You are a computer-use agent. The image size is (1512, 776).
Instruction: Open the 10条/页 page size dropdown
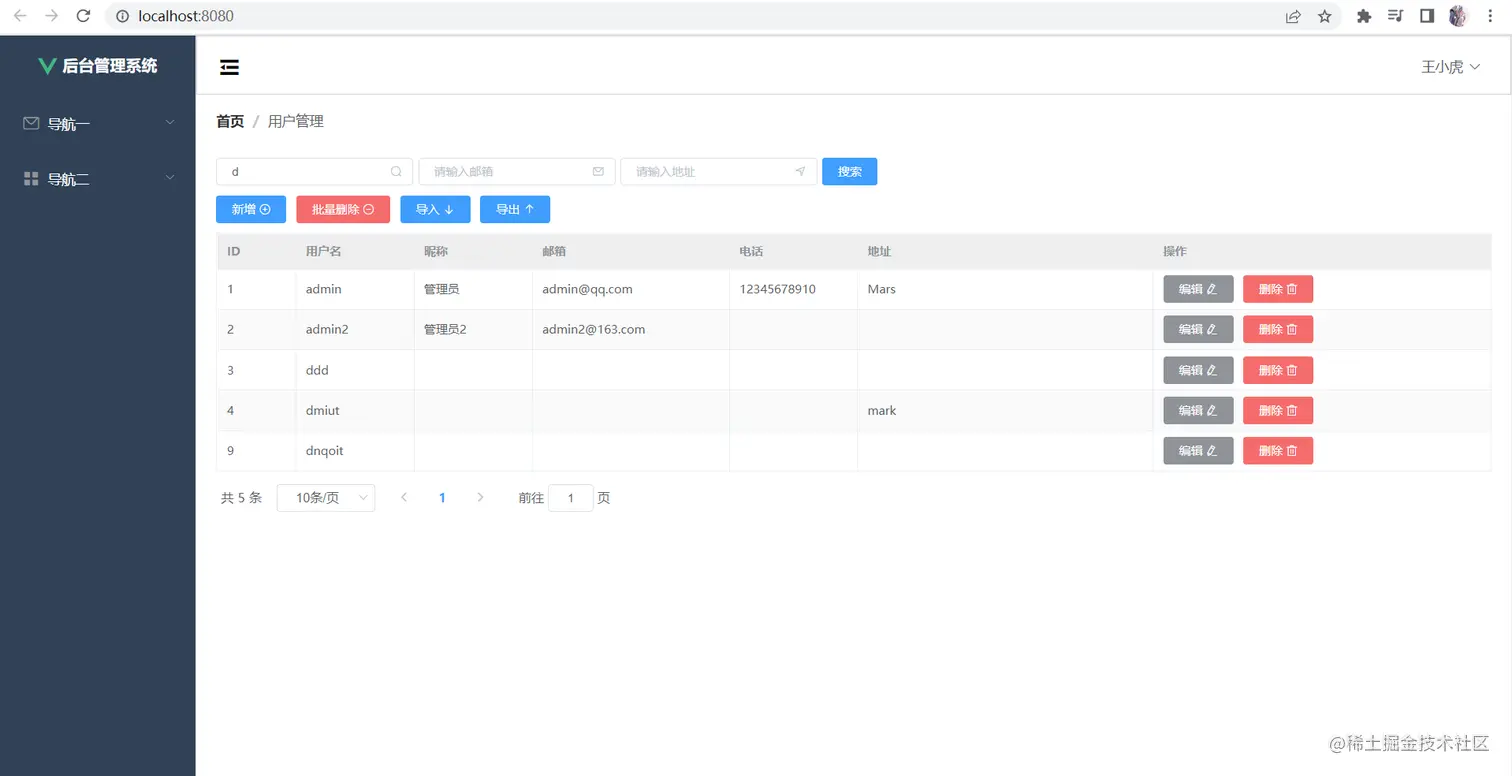pyautogui.click(x=326, y=498)
